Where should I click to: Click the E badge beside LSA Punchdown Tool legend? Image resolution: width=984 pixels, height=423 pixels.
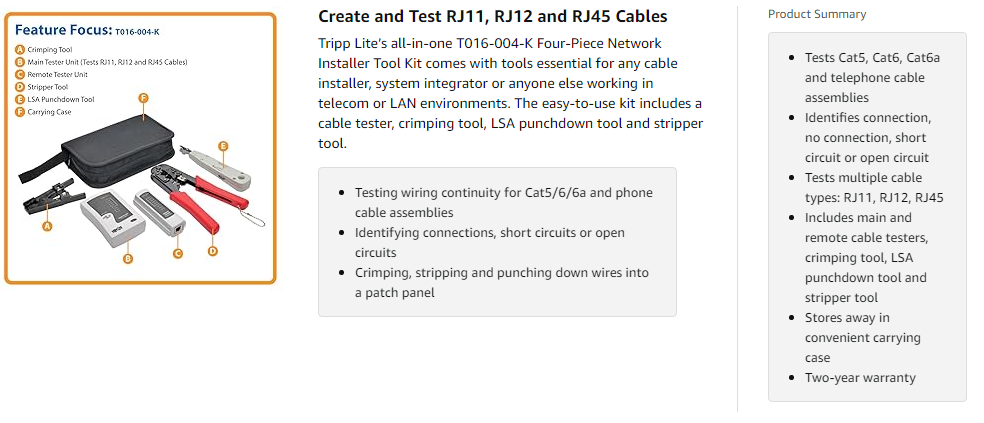tap(19, 100)
